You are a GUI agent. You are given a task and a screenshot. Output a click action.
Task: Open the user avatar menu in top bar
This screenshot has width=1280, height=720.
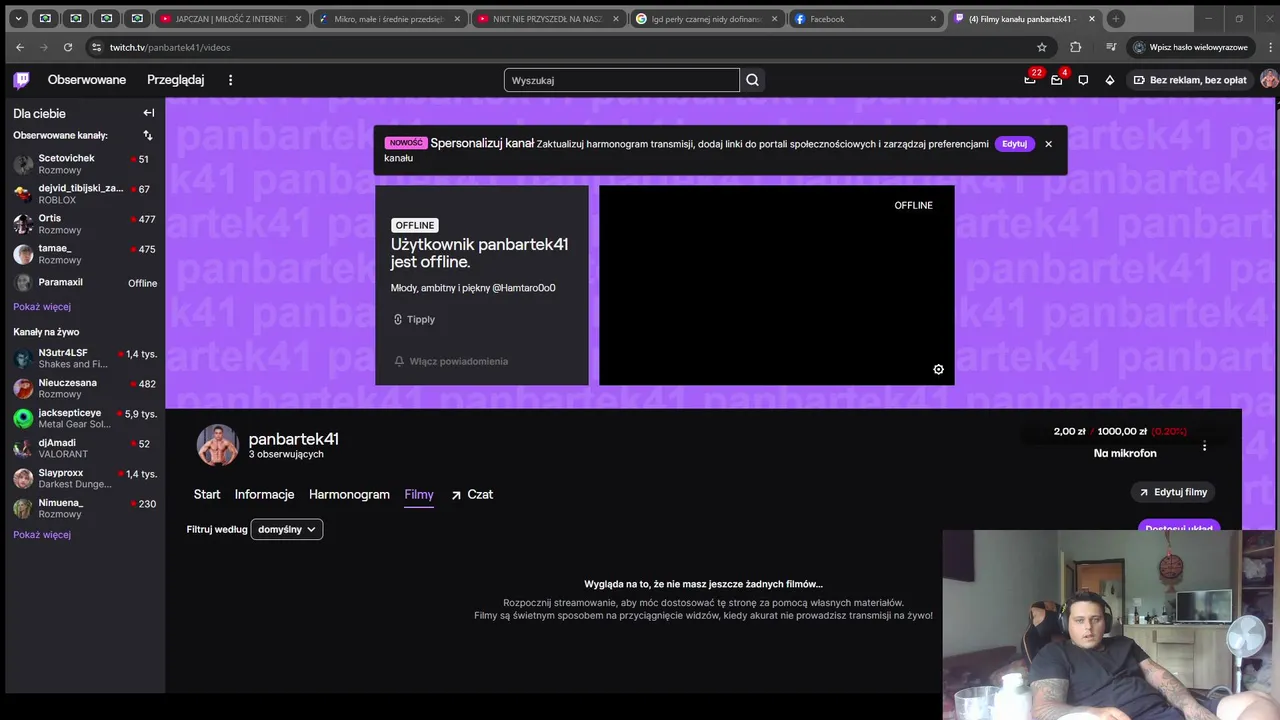tap(1269, 80)
